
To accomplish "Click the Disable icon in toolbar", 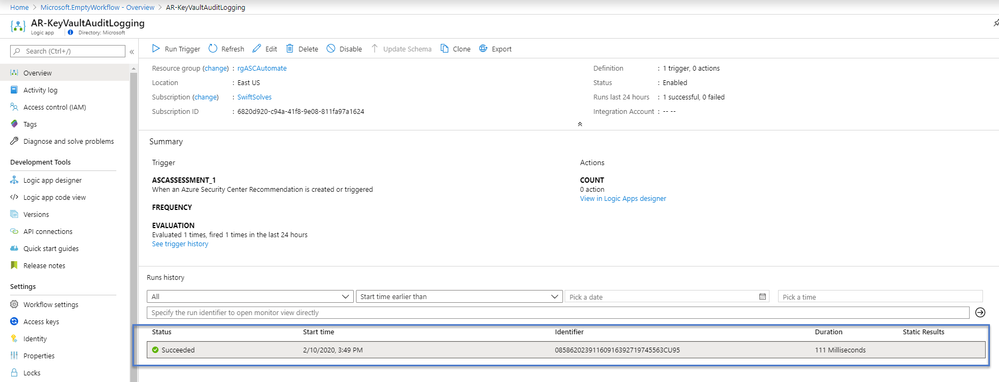I will click(x=331, y=49).
